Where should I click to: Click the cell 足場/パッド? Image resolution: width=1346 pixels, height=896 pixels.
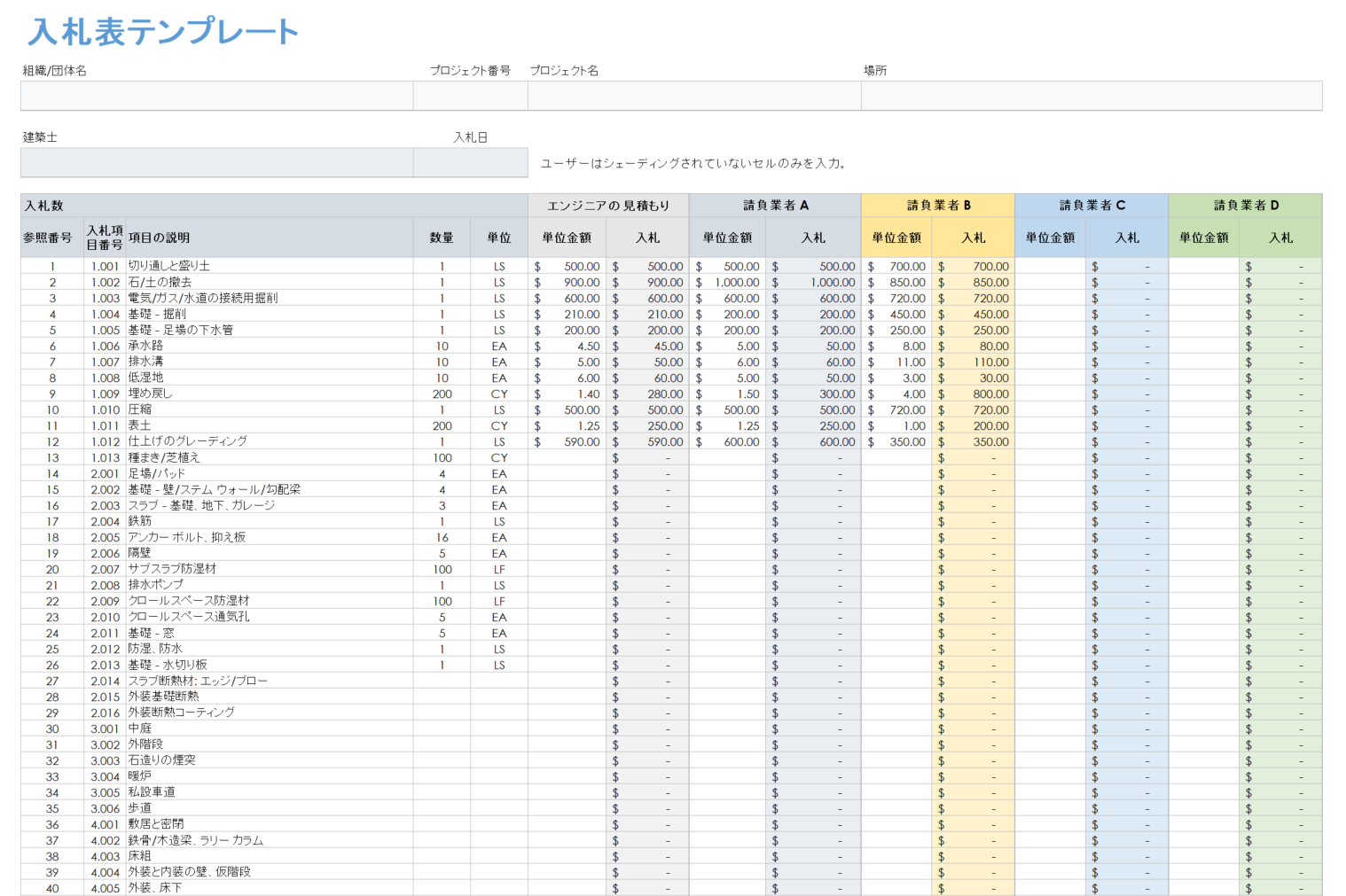tap(270, 473)
